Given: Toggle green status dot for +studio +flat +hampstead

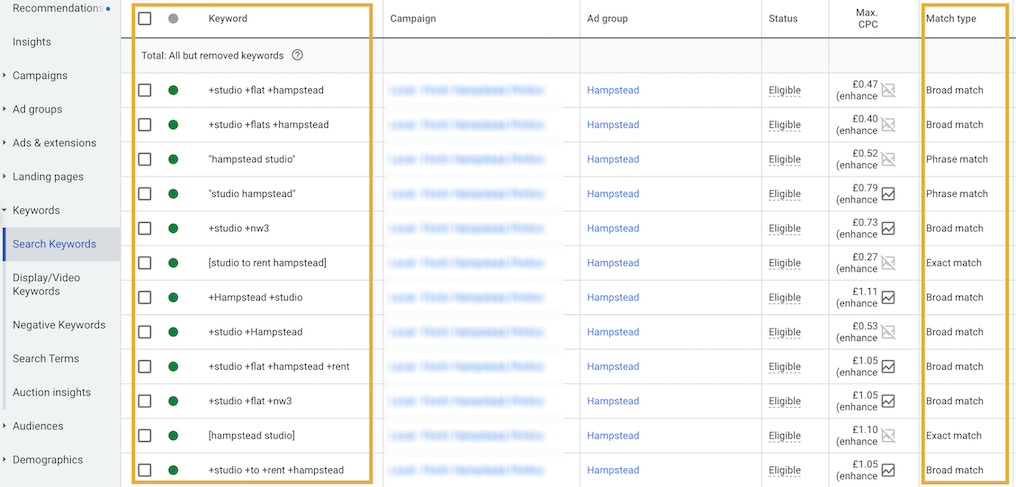Looking at the screenshot, I should pos(173,90).
